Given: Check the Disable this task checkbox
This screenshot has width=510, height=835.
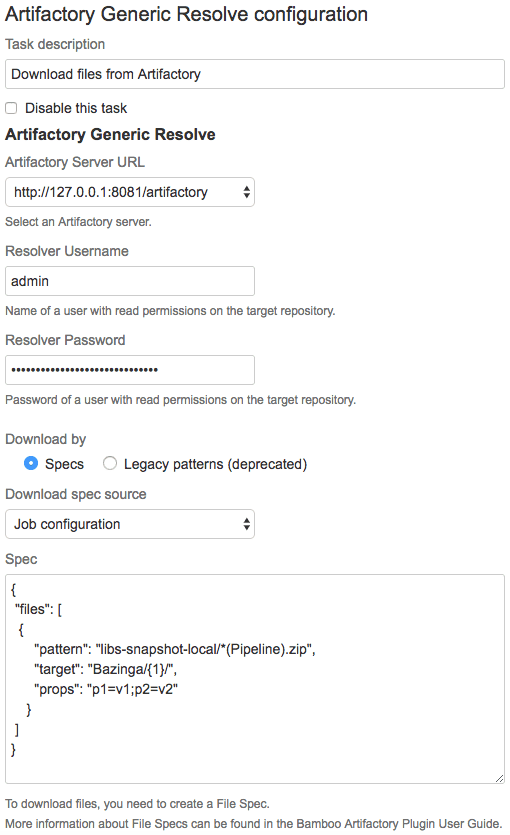Looking at the screenshot, I should coord(11,108).
